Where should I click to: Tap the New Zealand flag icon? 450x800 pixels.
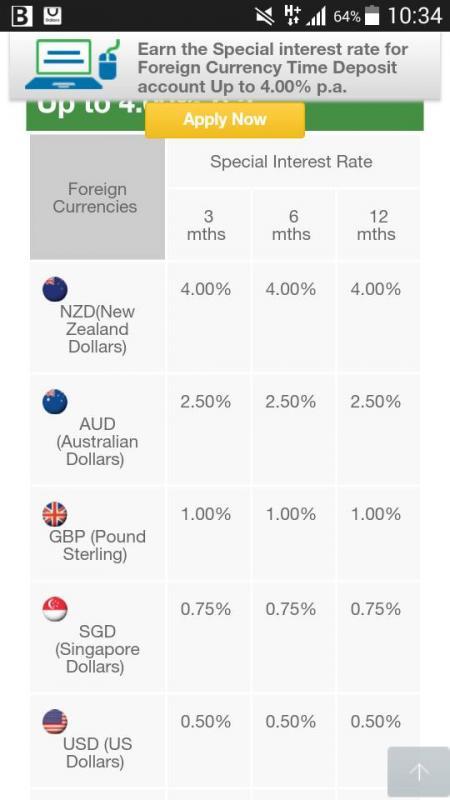pos(55,289)
